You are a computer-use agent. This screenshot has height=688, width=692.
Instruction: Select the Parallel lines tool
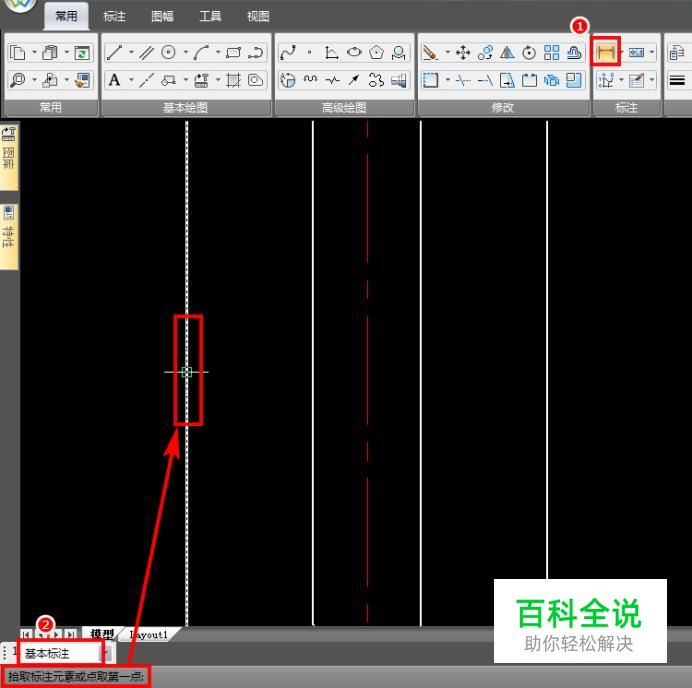coord(146,53)
